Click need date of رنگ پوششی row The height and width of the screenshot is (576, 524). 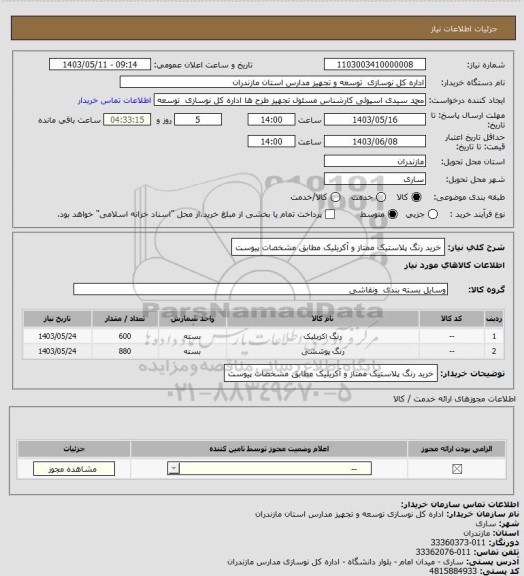click(57, 351)
